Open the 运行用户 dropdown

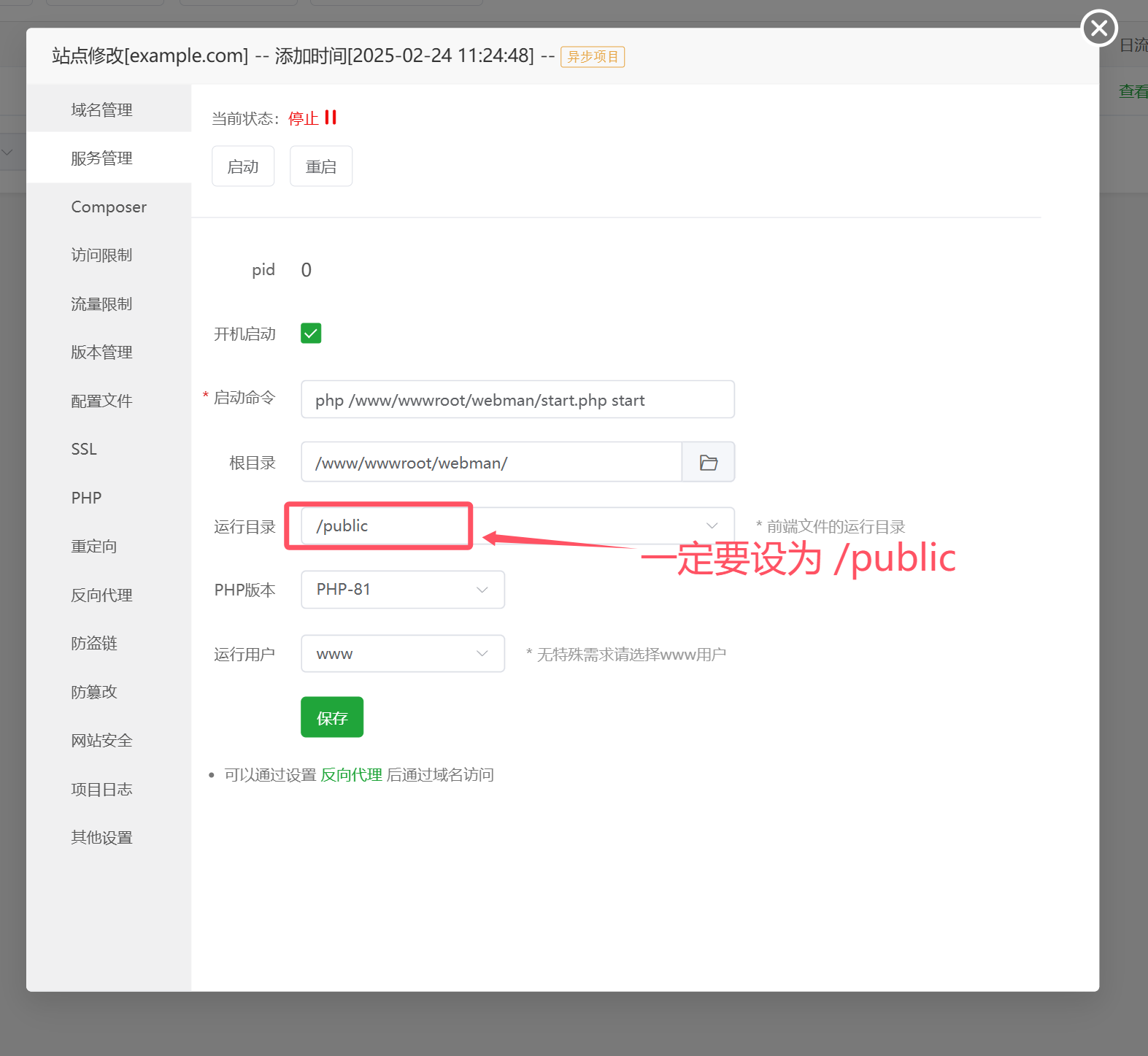[402, 654]
